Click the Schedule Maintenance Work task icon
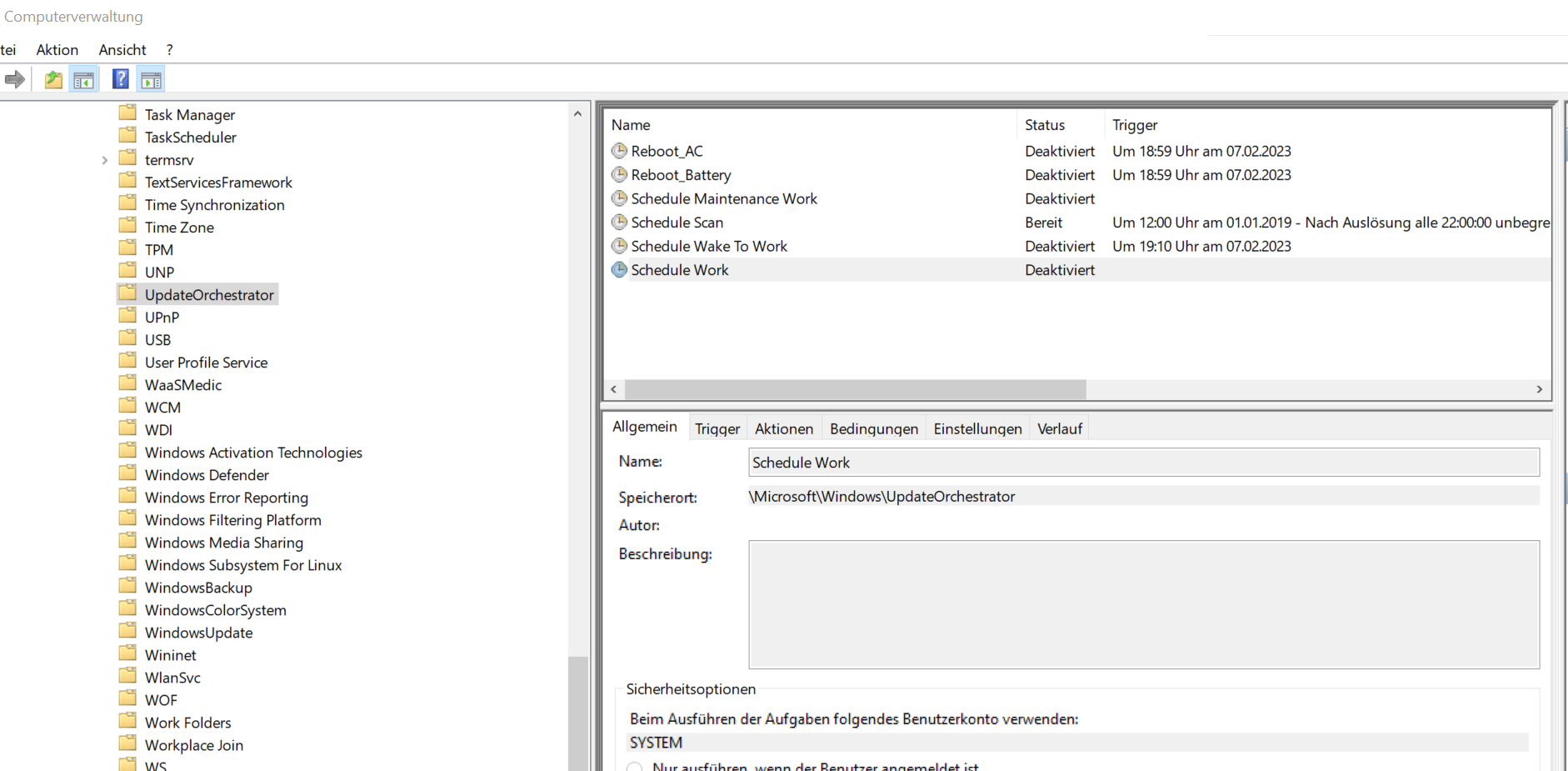Viewport: 1568px width, 771px height. (x=619, y=198)
